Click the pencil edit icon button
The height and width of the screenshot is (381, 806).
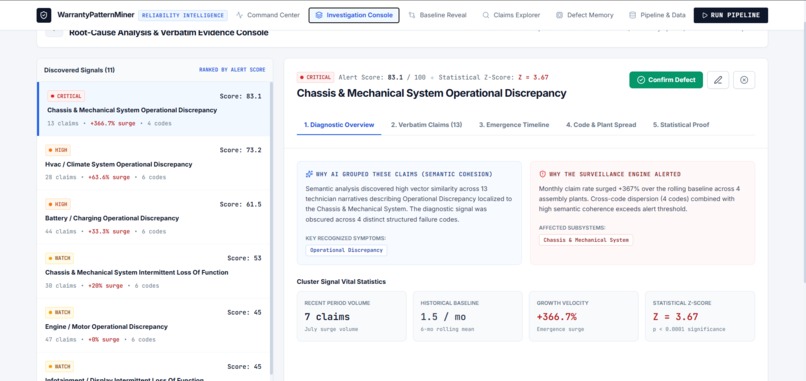point(718,80)
